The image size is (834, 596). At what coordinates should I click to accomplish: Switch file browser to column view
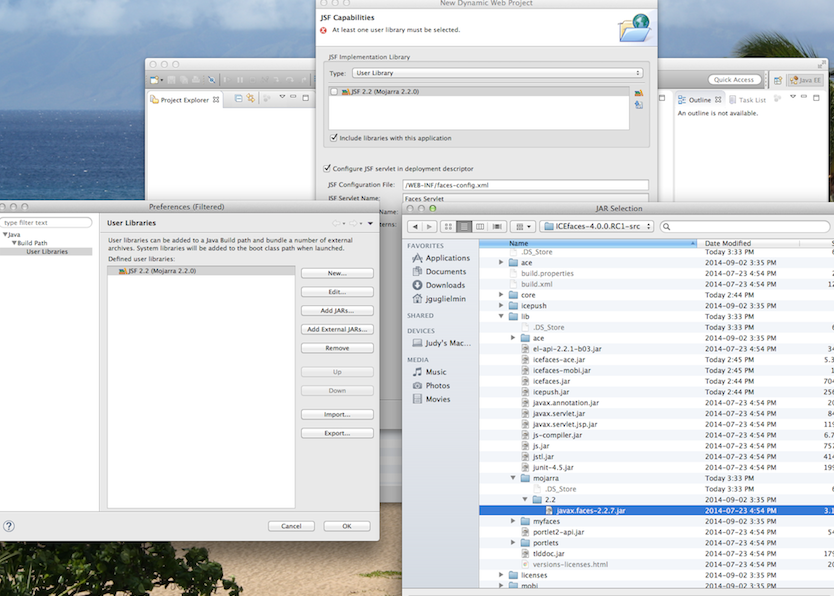(480, 227)
